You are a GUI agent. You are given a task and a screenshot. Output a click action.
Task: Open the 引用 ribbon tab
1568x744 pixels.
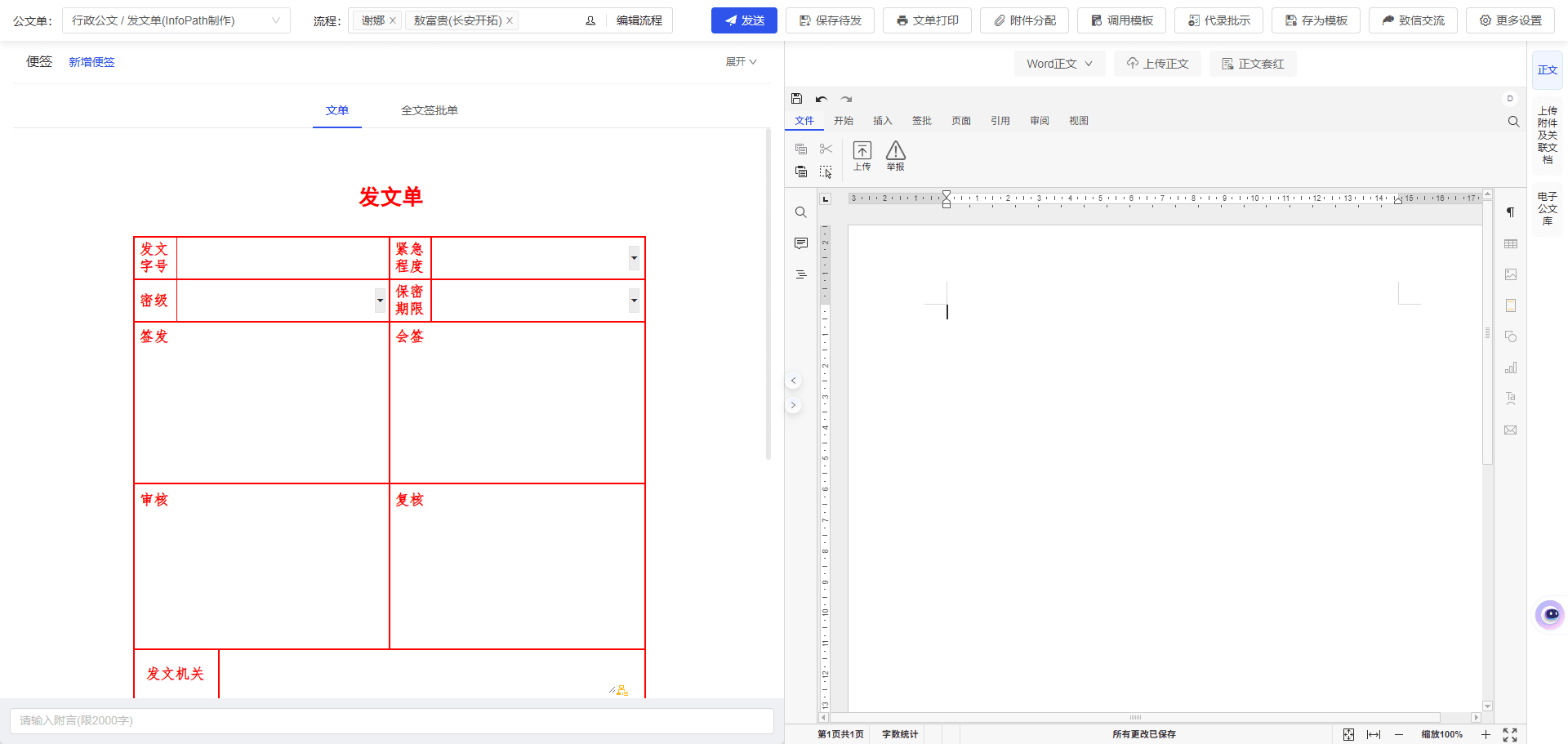click(1000, 121)
